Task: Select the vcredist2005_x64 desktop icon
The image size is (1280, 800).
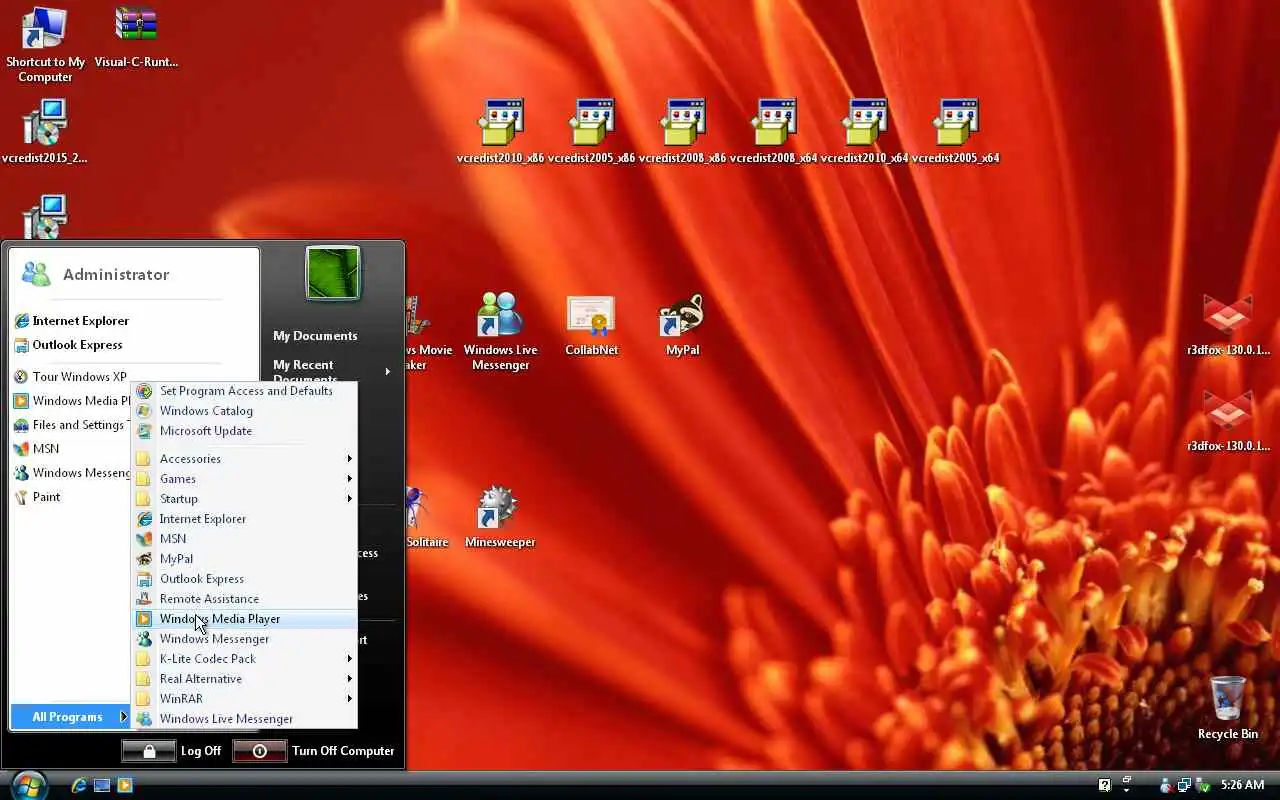Action: click(x=955, y=131)
